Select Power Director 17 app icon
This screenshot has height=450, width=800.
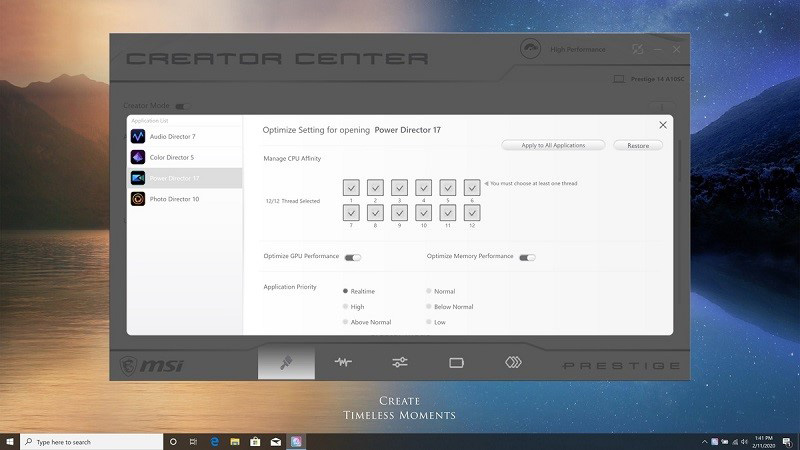coord(138,178)
